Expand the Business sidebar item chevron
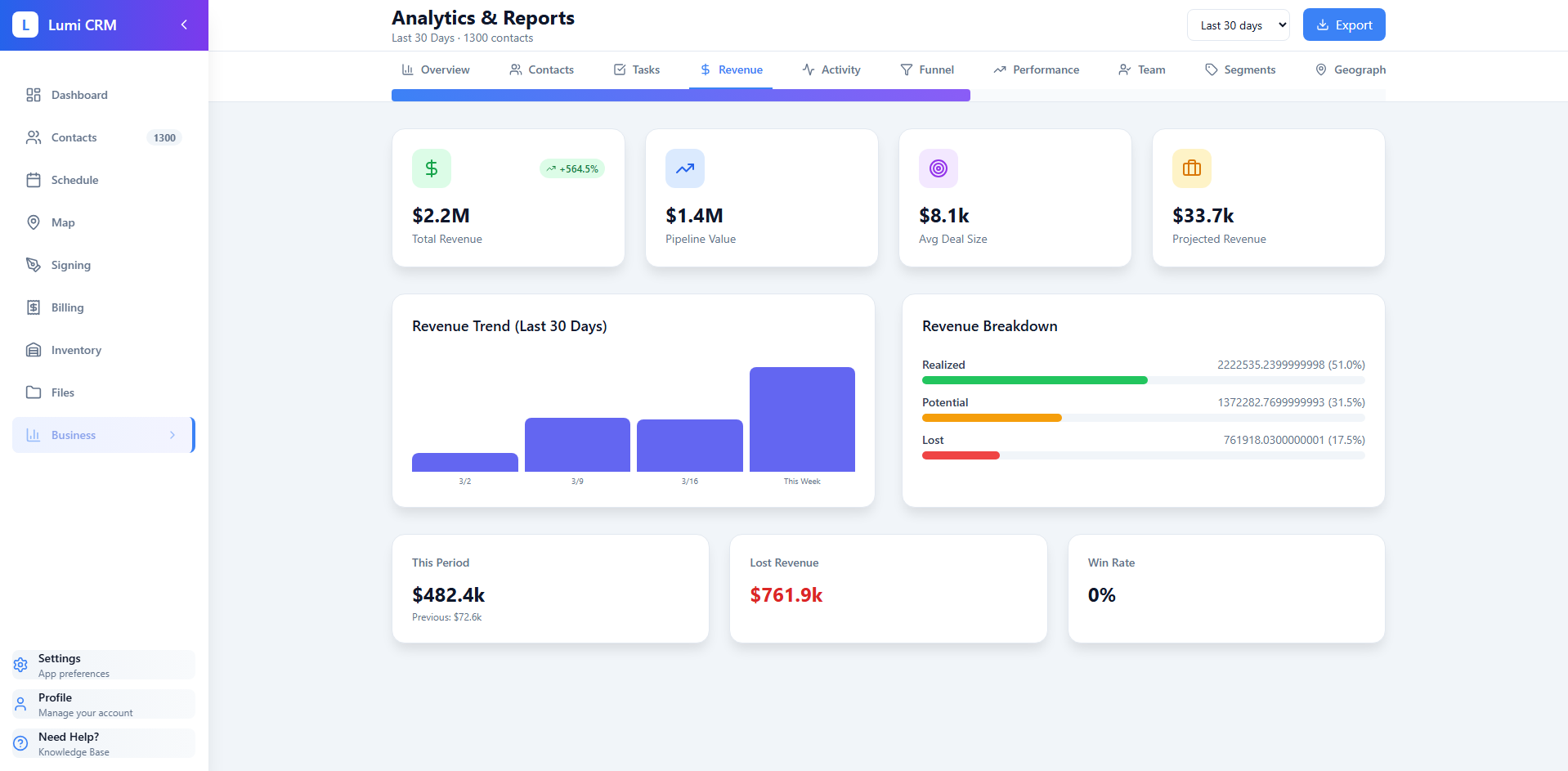 click(172, 435)
